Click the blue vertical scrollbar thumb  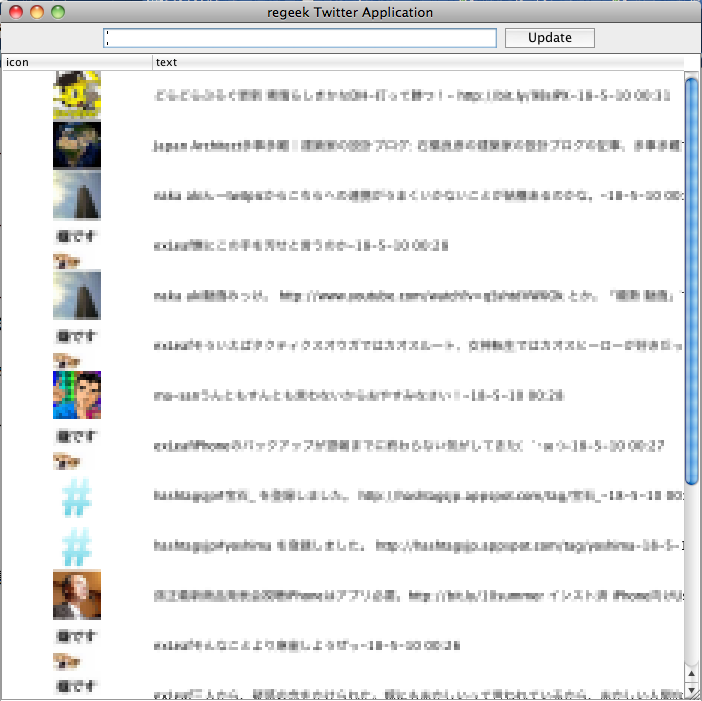[x=692, y=280]
